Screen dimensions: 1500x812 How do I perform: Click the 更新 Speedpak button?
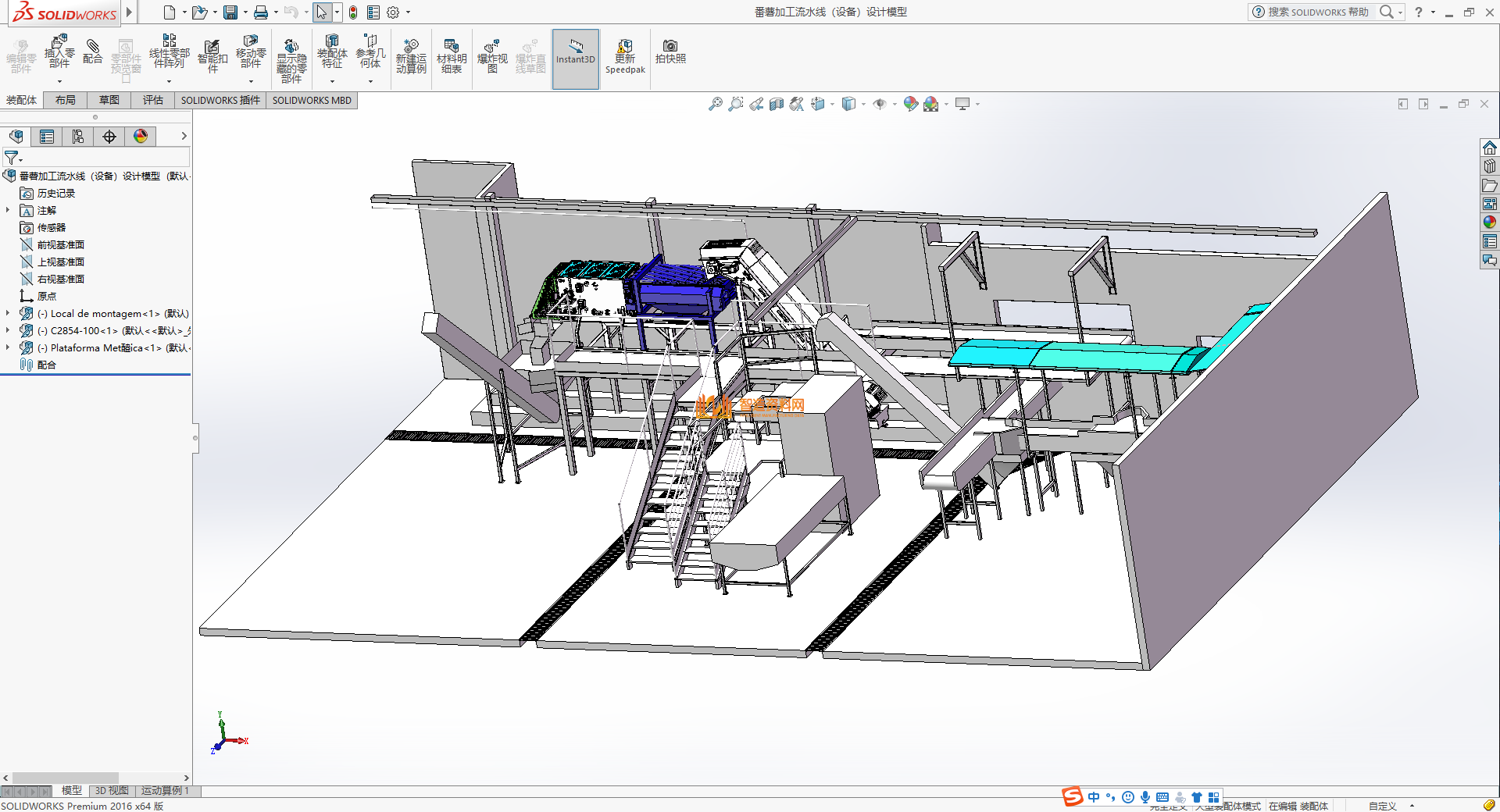pos(625,57)
